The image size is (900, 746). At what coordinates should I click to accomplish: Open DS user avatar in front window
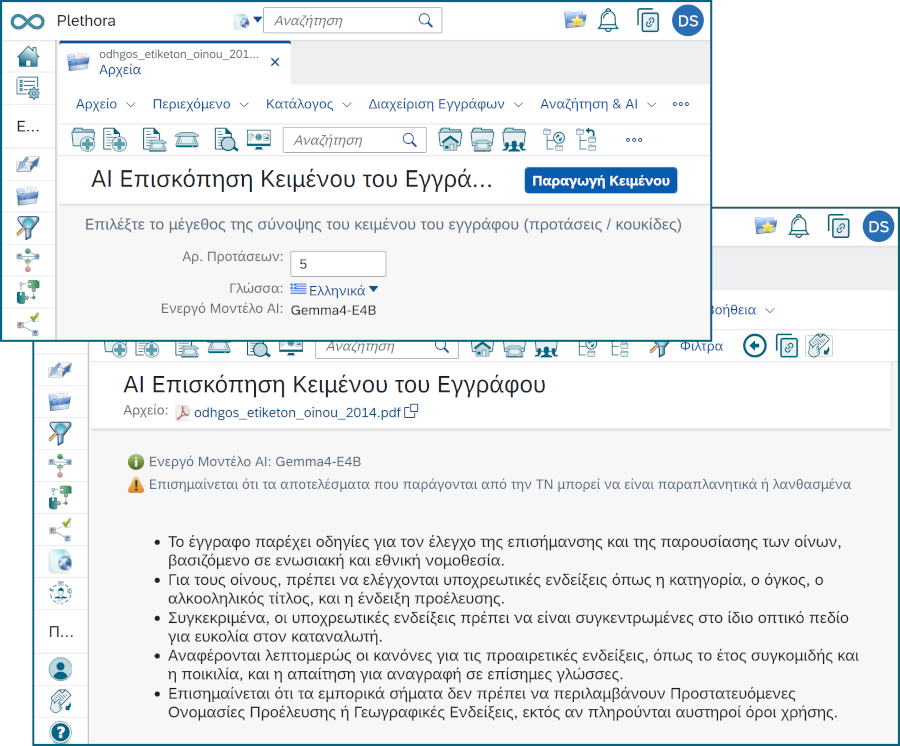[688, 21]
